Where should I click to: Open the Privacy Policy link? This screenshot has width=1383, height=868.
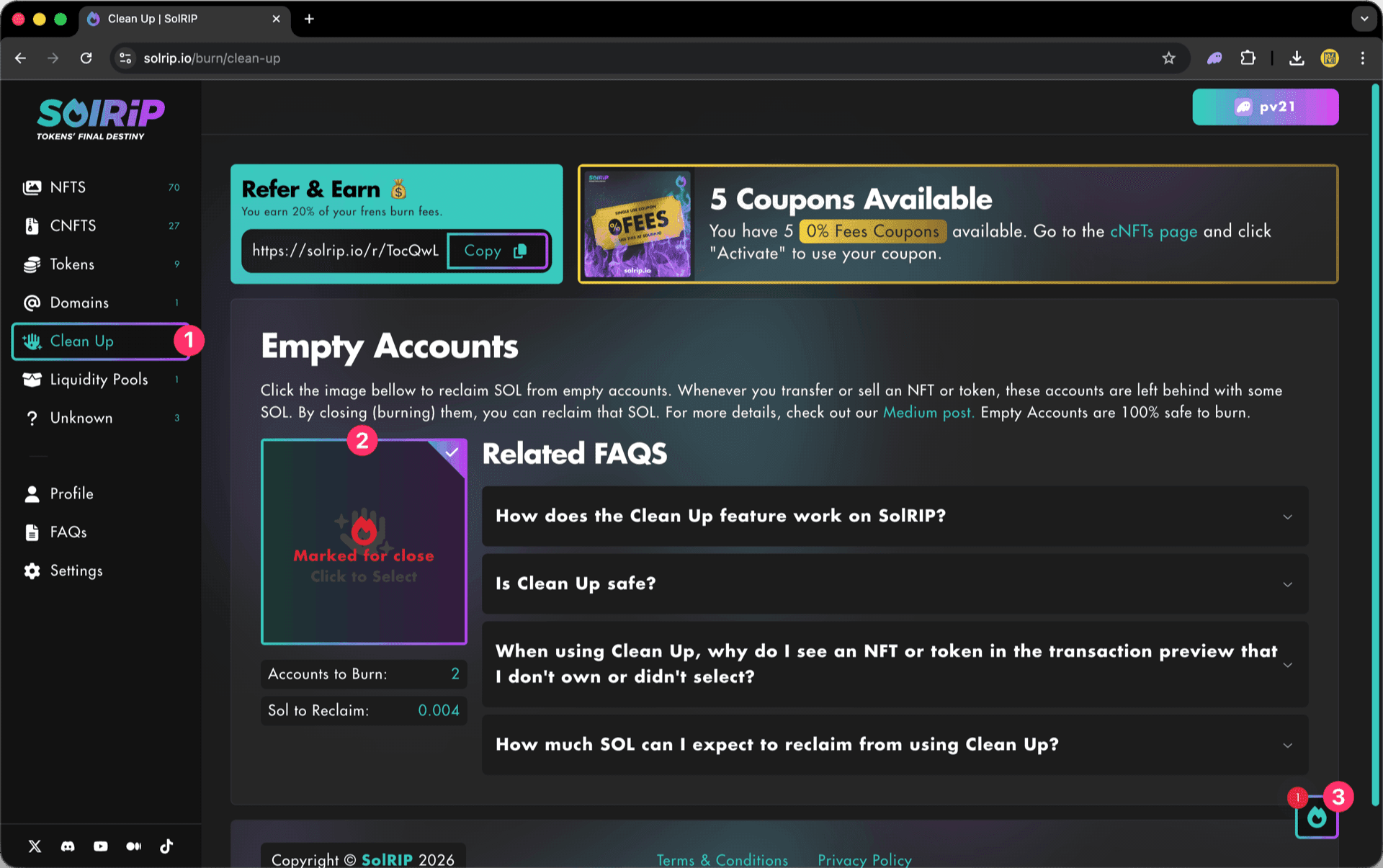click(864, 859)
